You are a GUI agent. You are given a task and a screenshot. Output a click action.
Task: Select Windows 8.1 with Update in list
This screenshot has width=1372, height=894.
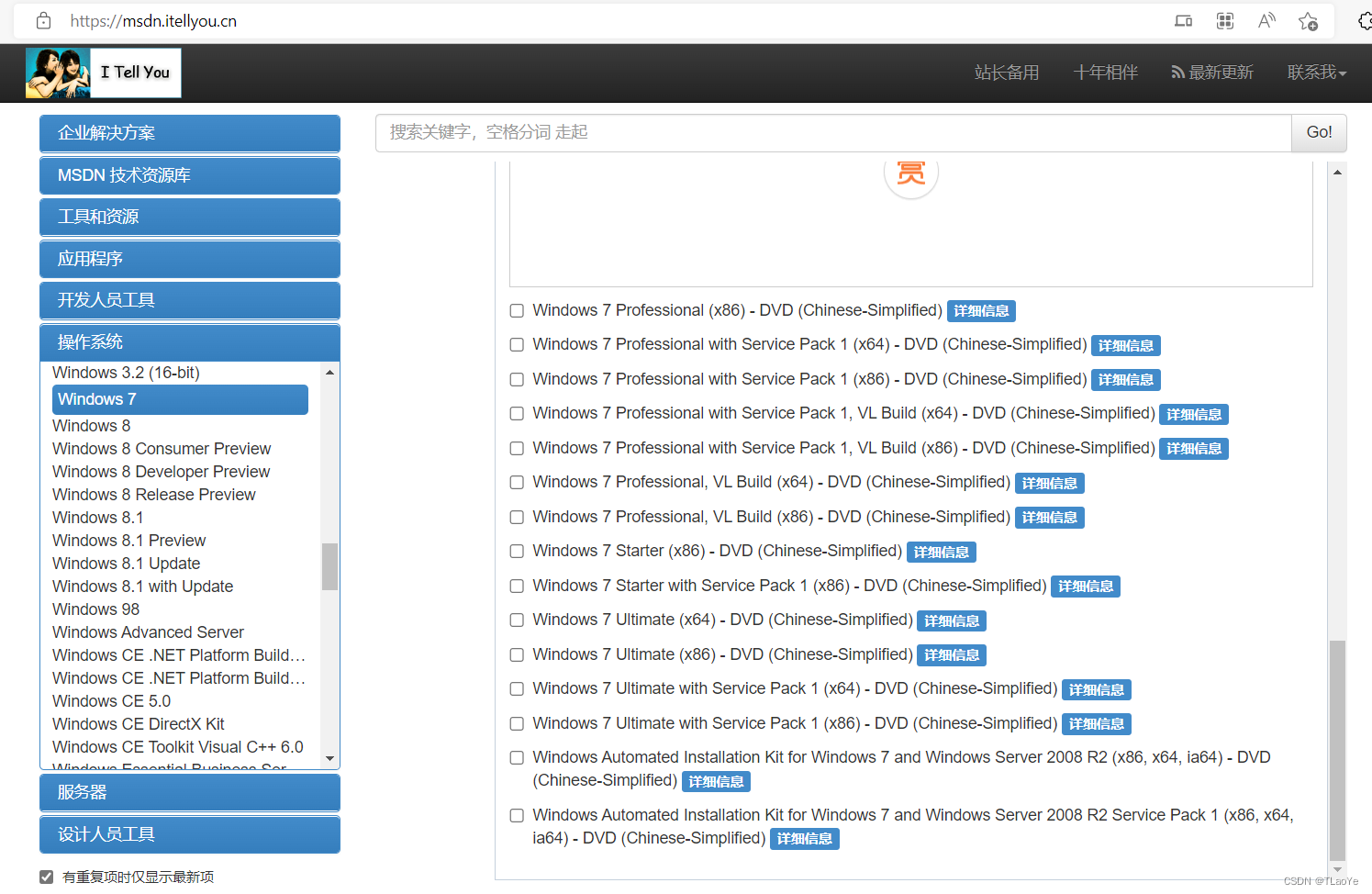143,587
